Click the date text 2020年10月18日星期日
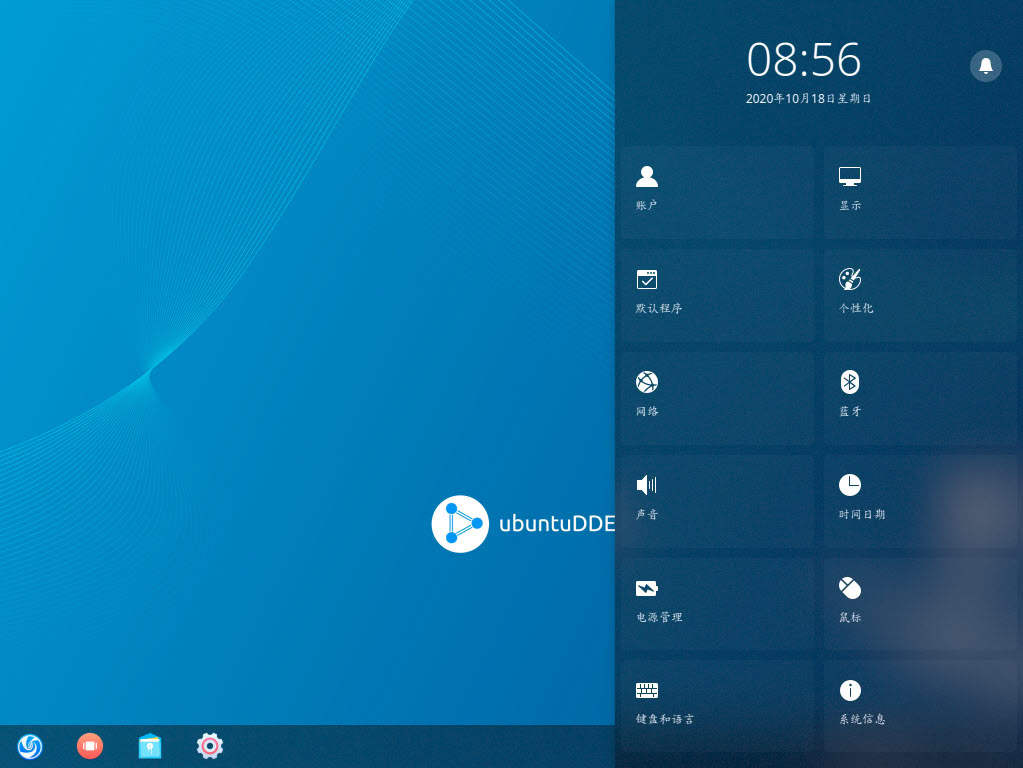 pyautogui.click(x=808, y=99)
